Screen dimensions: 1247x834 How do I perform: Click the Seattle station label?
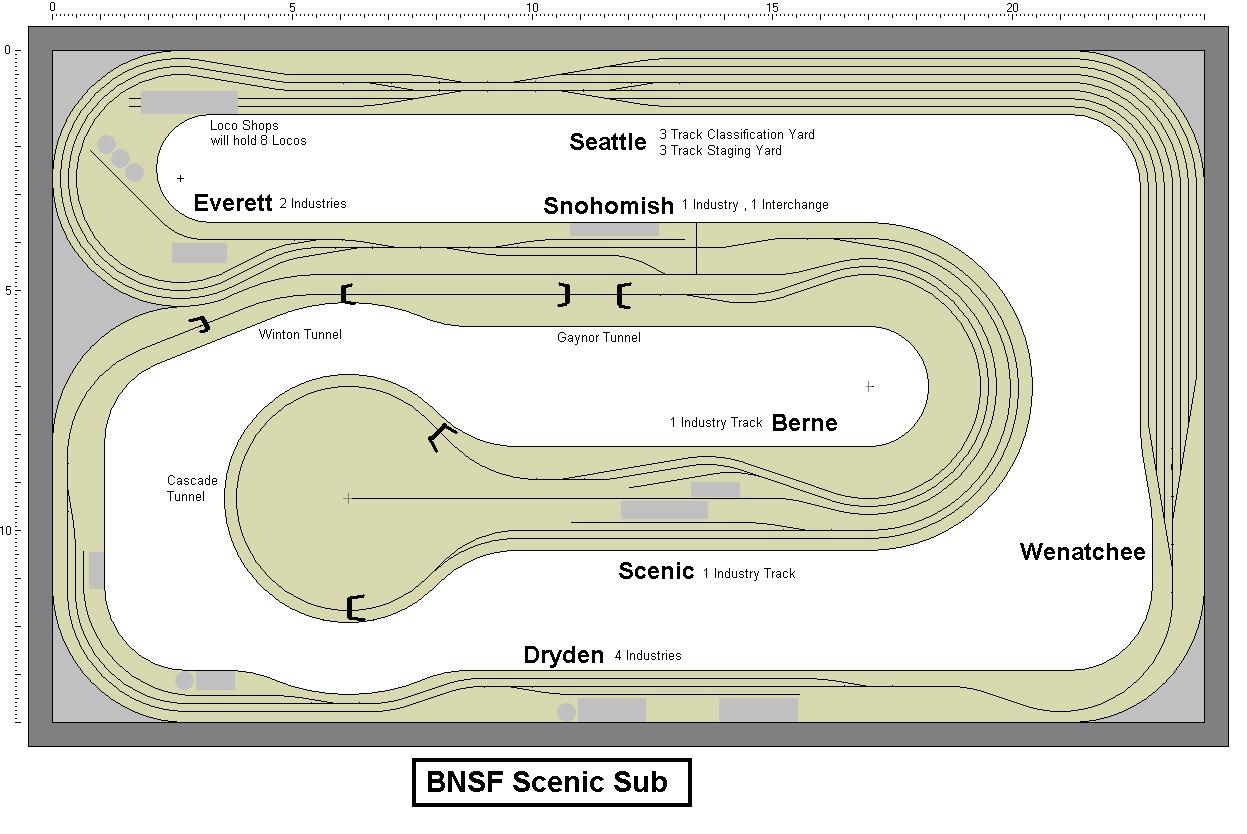click(608, 142)
